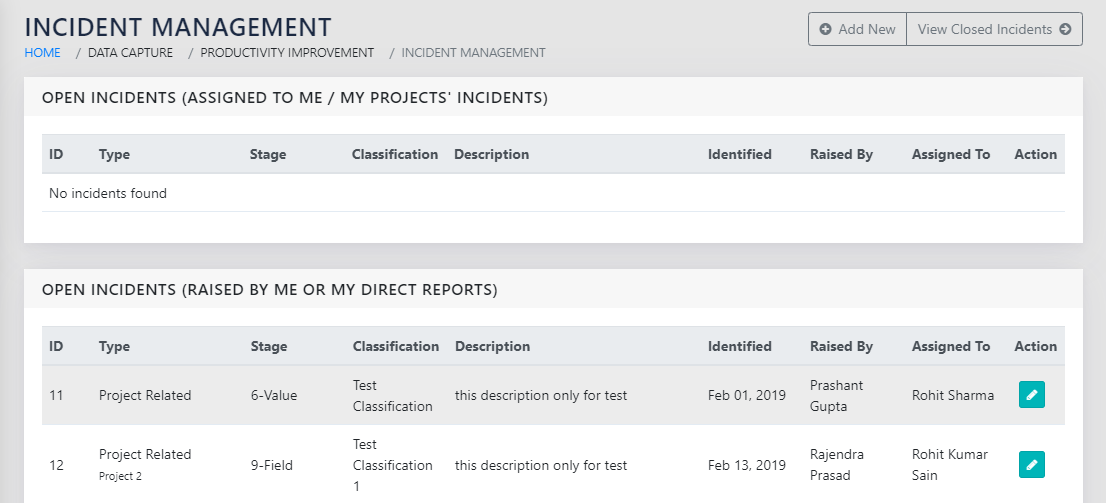Click the 'No incidents found' message row
This screenshot has height=503, width=1106.
click(108, 193)
